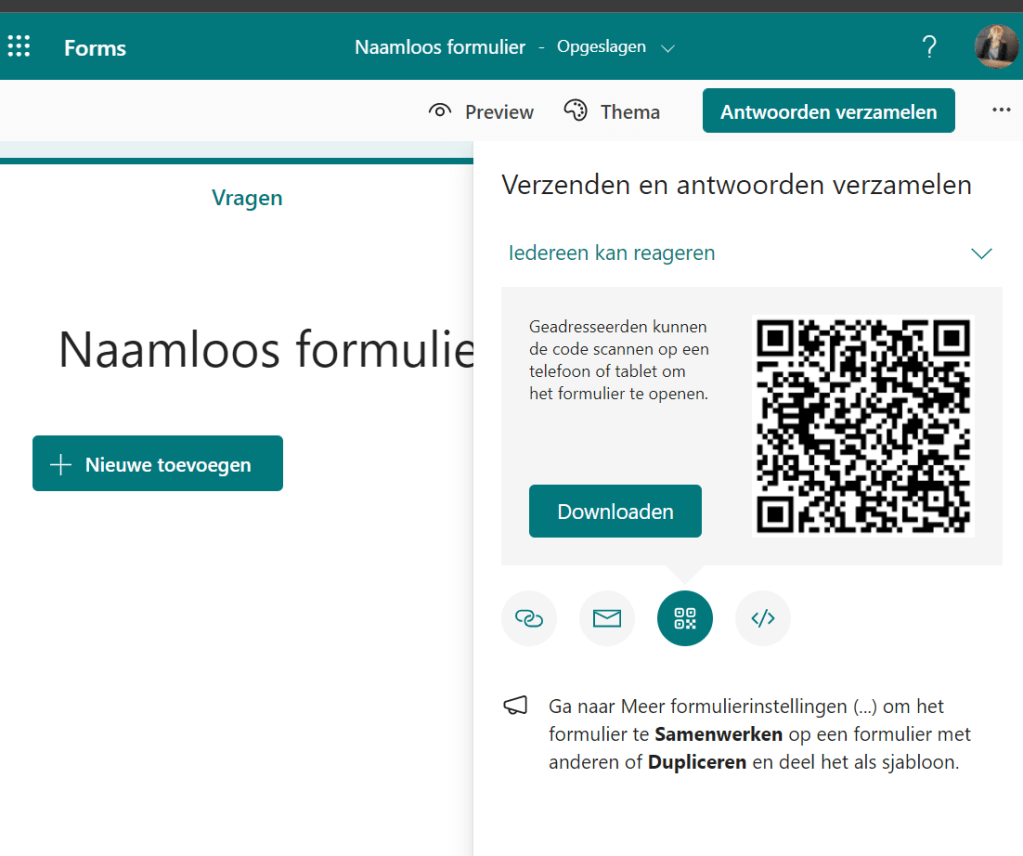
Task: Click the QR code image
Action: point(862,426)
